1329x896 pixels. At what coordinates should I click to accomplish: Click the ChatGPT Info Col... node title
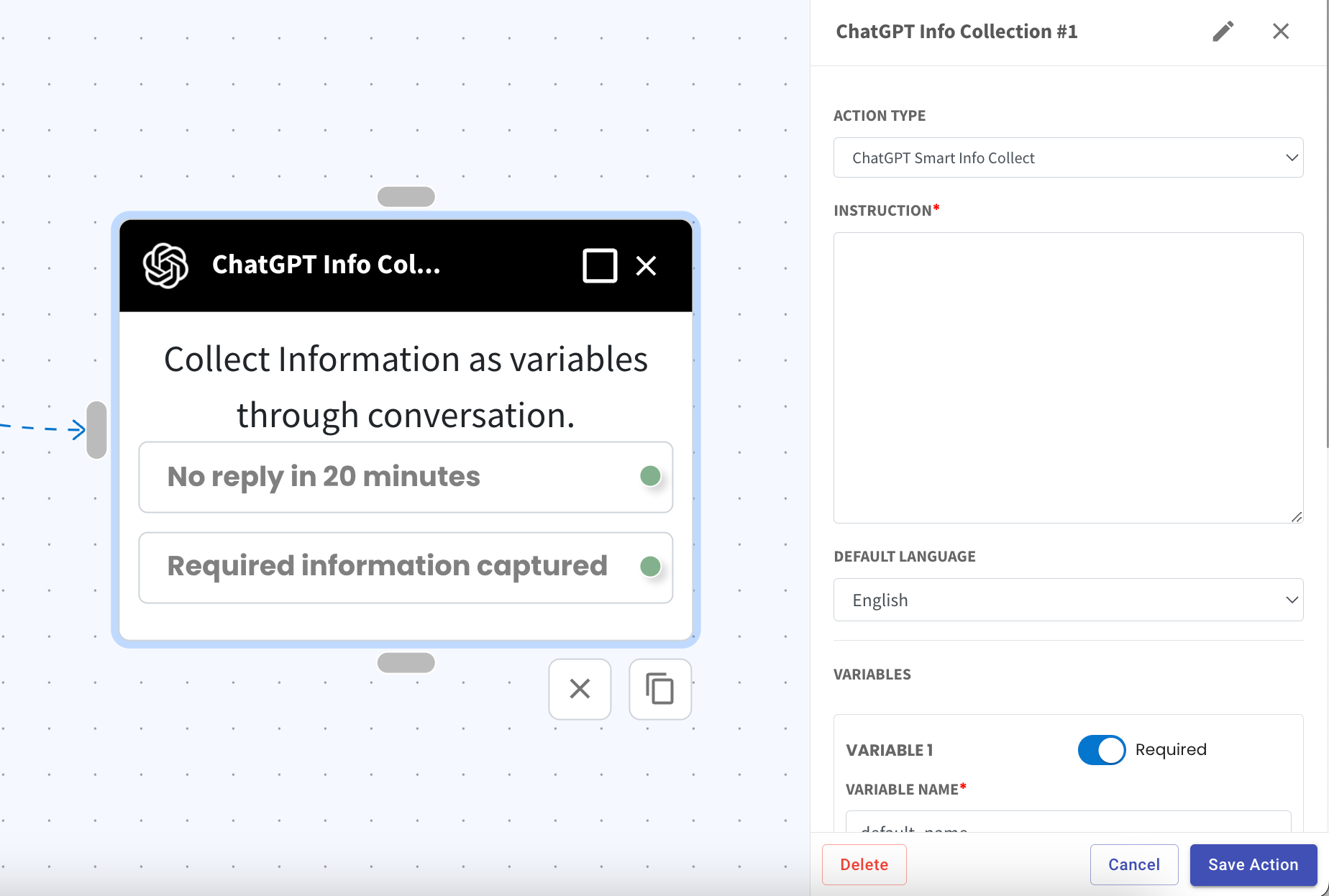coord(326,265)
